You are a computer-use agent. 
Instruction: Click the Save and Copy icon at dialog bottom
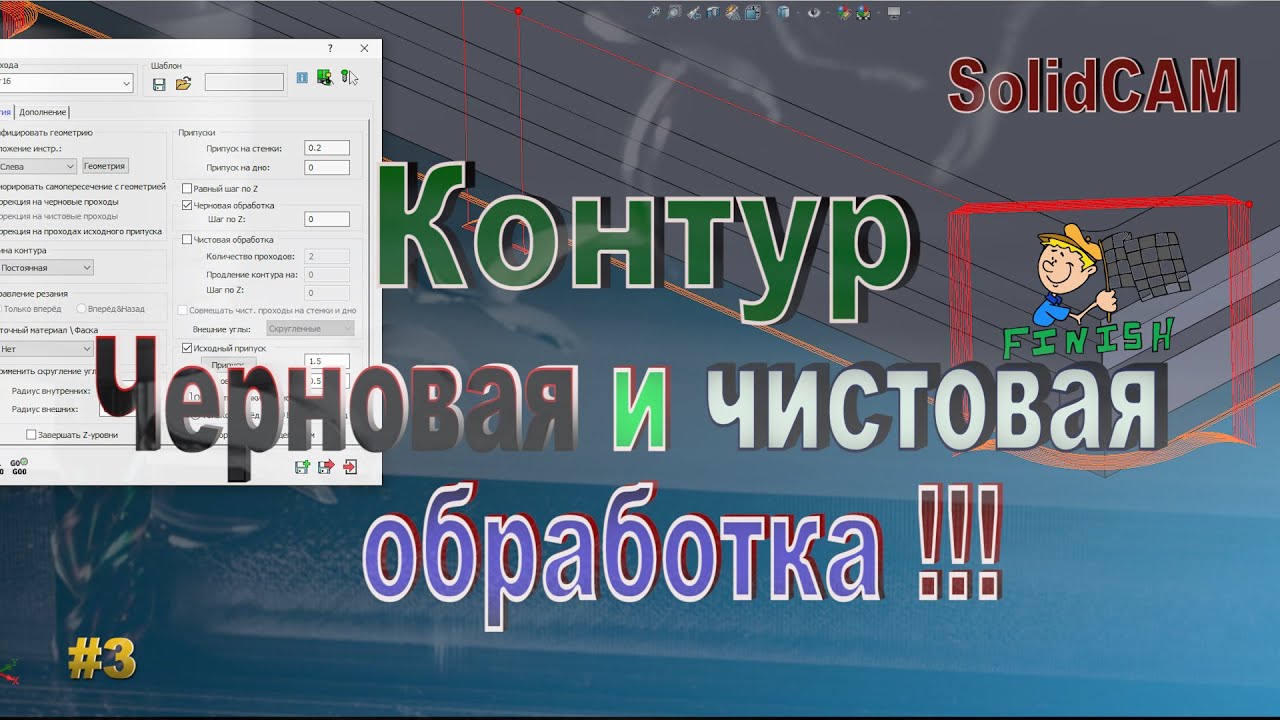click(x=326, y=467)
